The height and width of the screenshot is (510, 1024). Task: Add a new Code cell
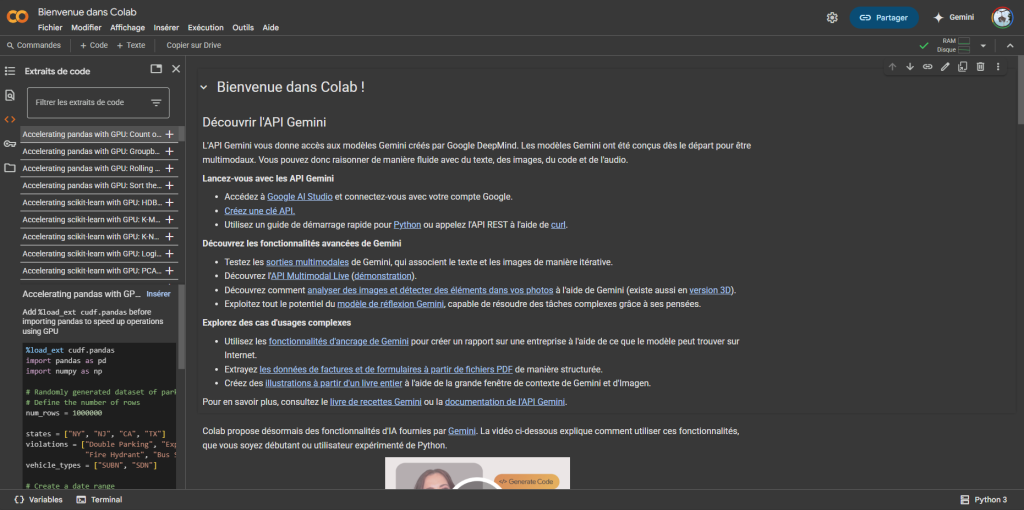(x=93, y=45)
